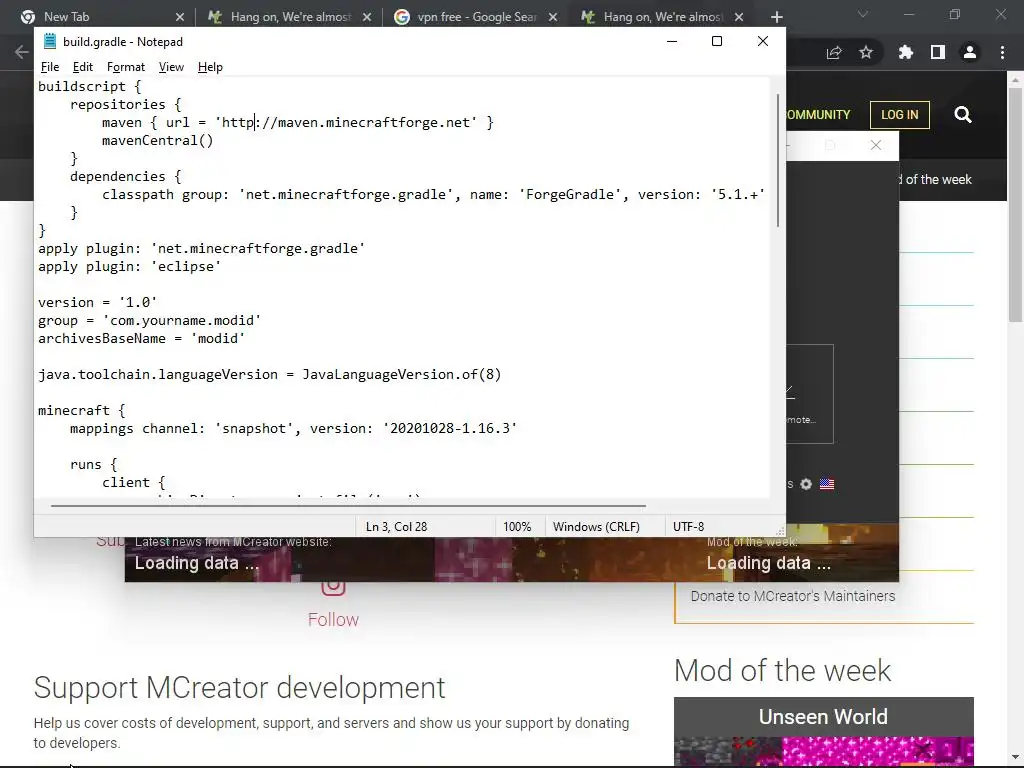The image size is (1024, 768).
Task: Click the archivesBaseName = 'modid' line
Action: [142, 338]
